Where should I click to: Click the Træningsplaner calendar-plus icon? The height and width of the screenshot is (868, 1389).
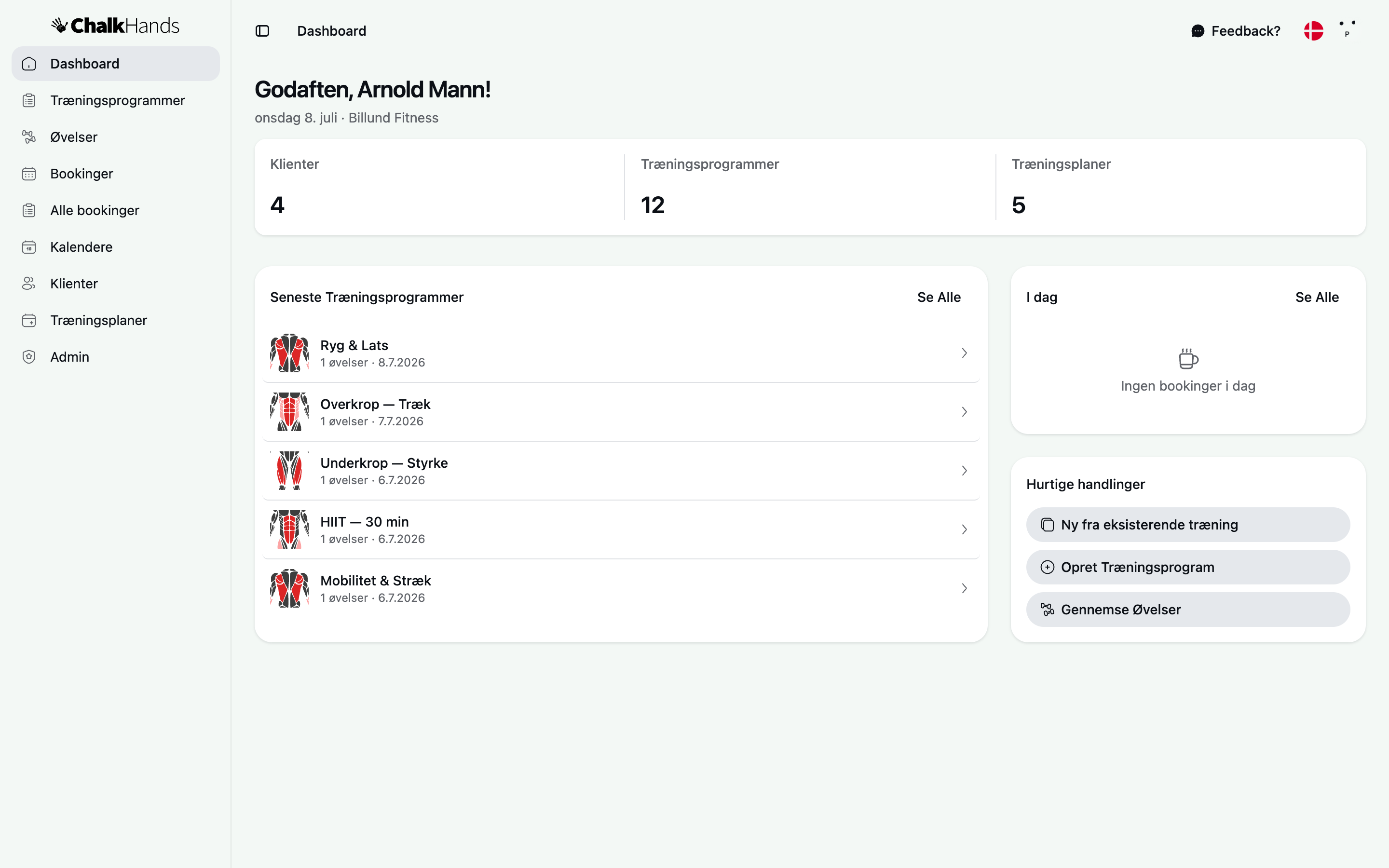tap(29, 320)
